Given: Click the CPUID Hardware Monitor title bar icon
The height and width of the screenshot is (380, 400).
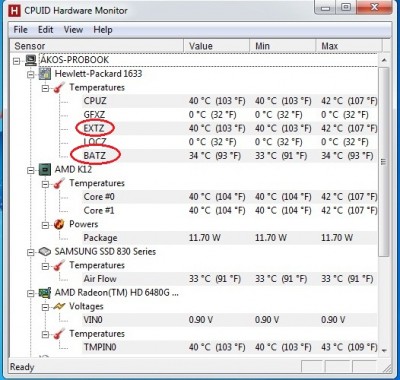Looking at the screenshot, I should pyautogui.click(x=14, y=11).
